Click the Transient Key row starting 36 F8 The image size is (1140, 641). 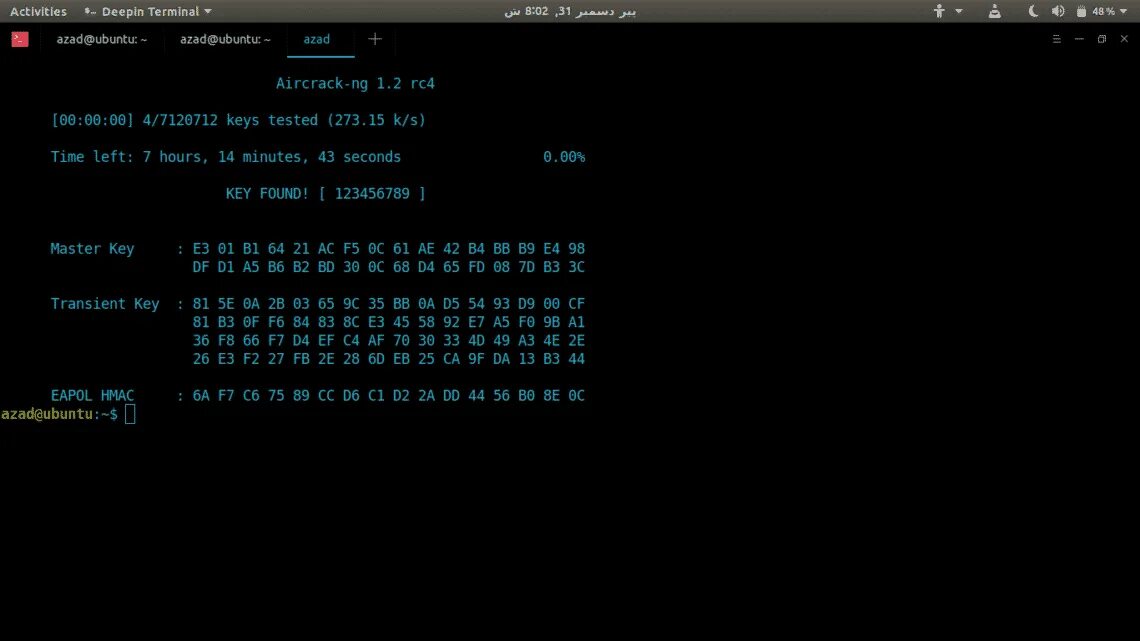point(388,340)
